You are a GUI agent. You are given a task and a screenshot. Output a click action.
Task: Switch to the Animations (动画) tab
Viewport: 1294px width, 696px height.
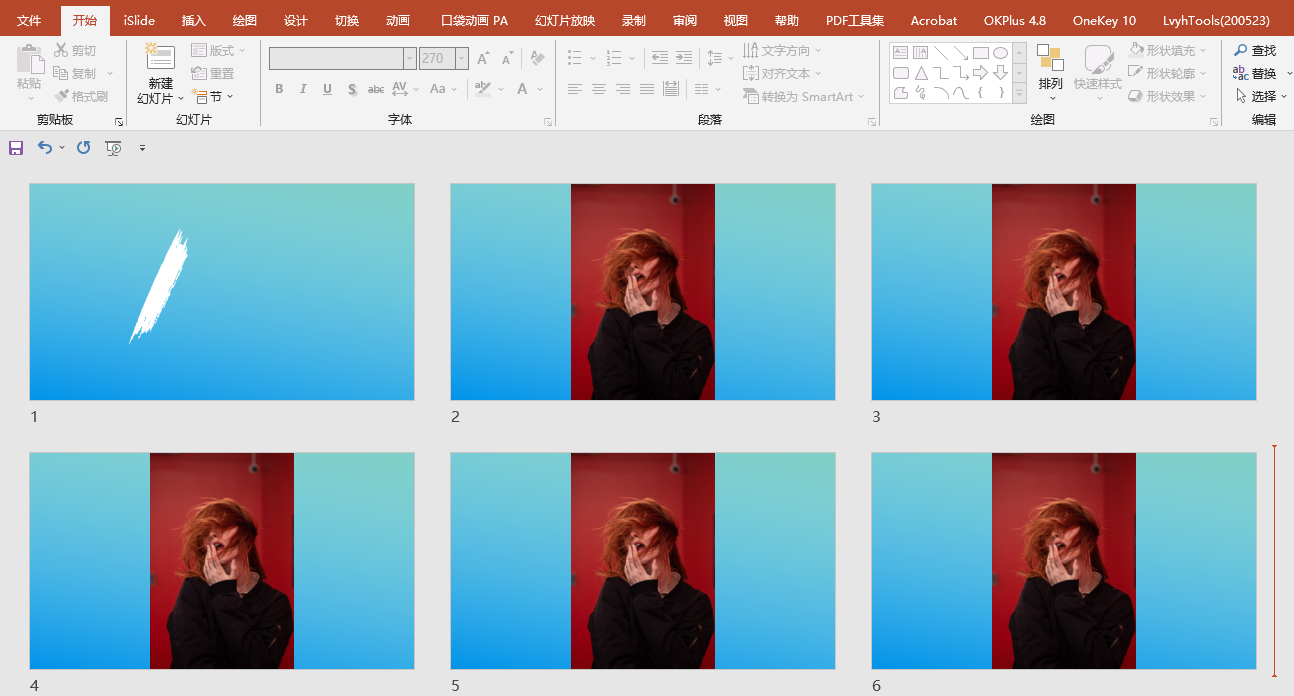coord(398,20)
